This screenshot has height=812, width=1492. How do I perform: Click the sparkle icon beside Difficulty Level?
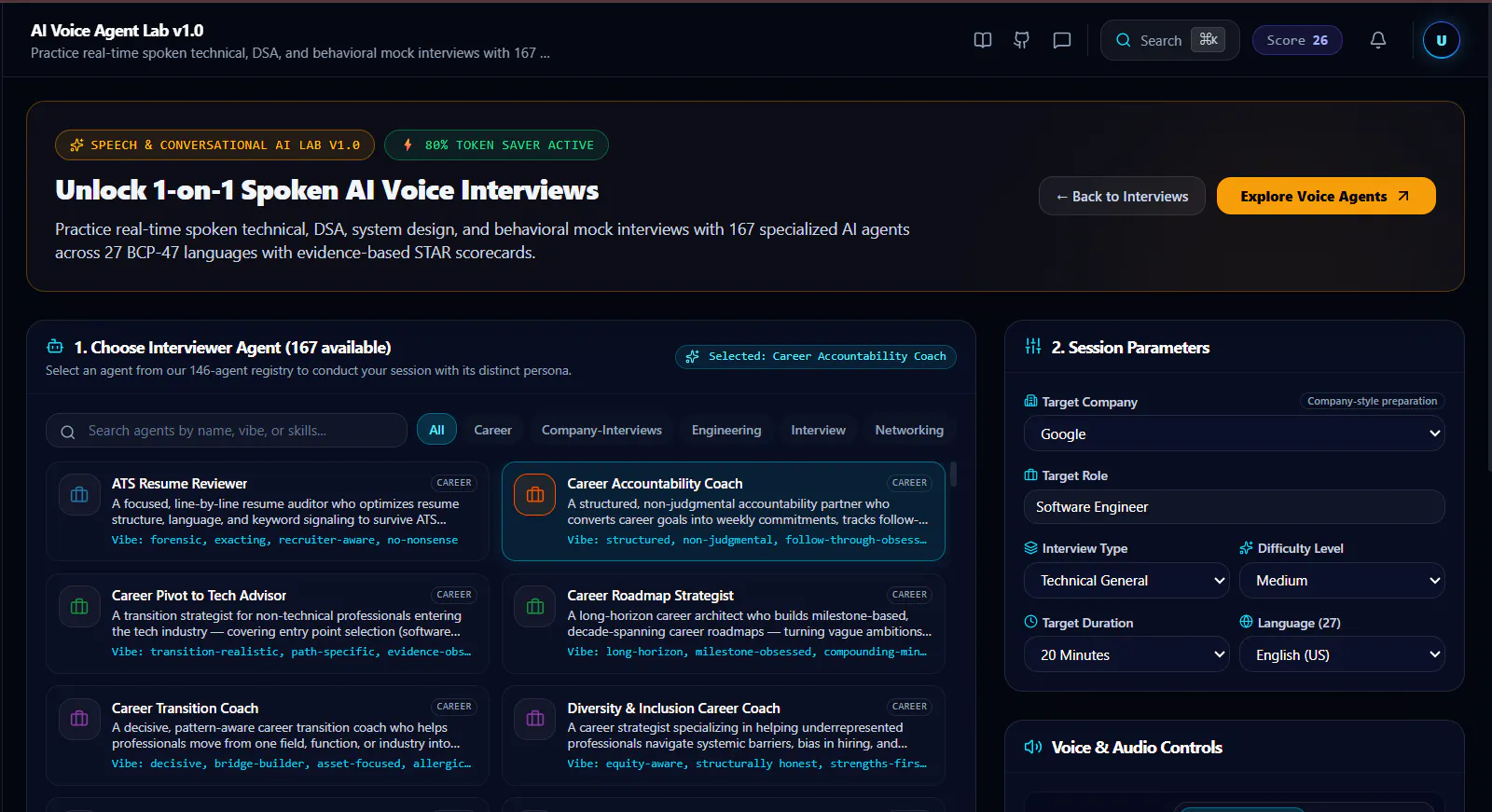click(1246, 548)
